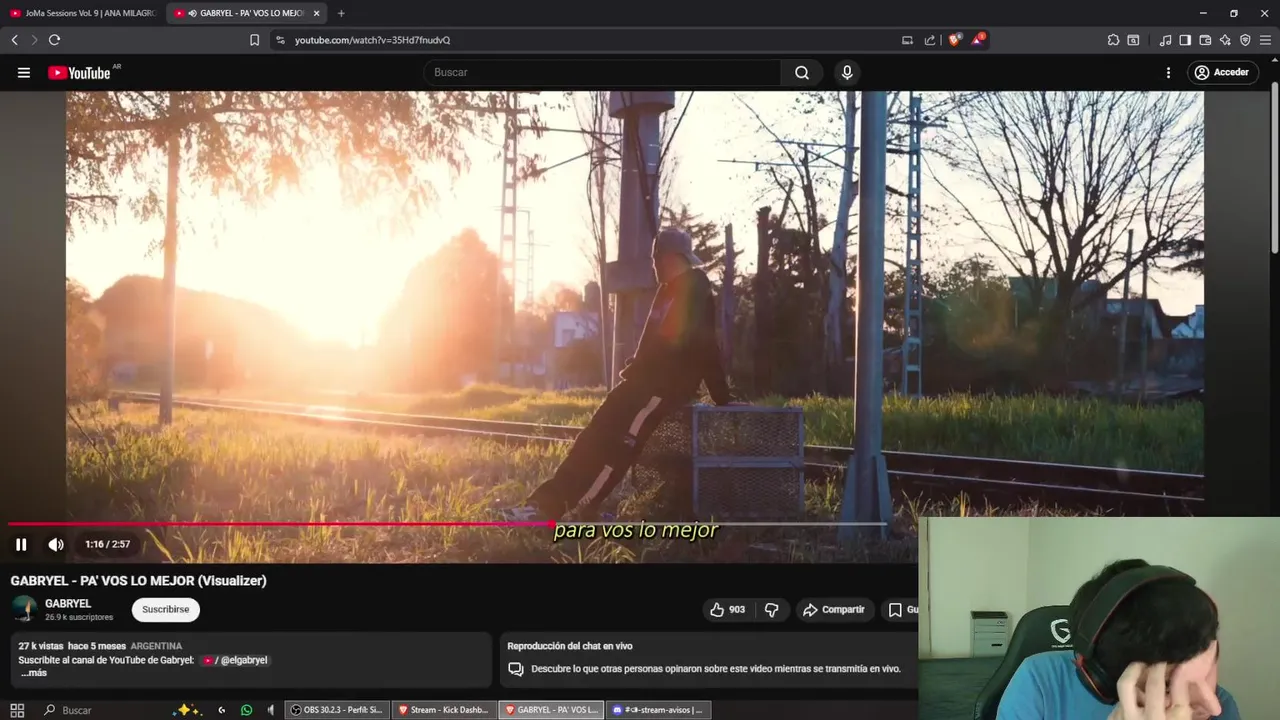Viewport: 1280px width, 720px height.
Task: Focus the Buscar search input field
Action: pyautogui.click(x=602, y=72)
